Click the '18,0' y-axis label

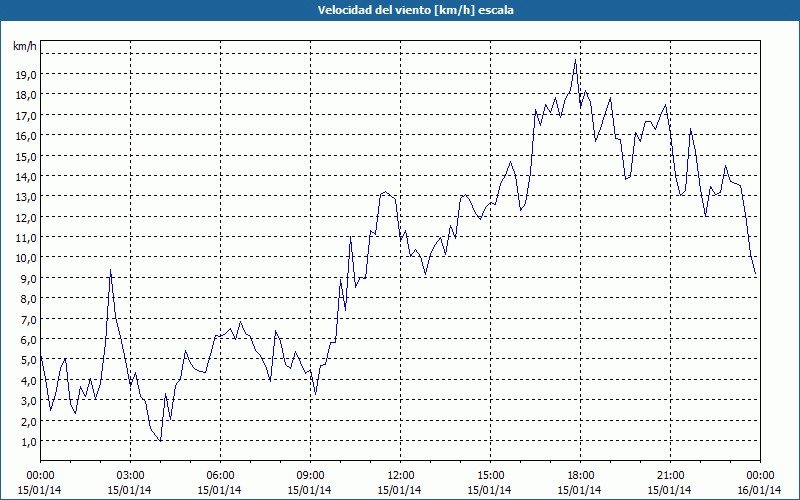coord(26,95)
